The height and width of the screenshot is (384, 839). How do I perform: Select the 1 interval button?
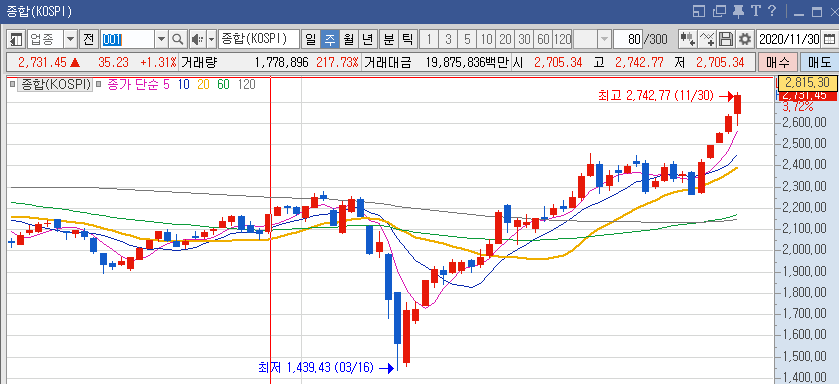tap(429, 39)
